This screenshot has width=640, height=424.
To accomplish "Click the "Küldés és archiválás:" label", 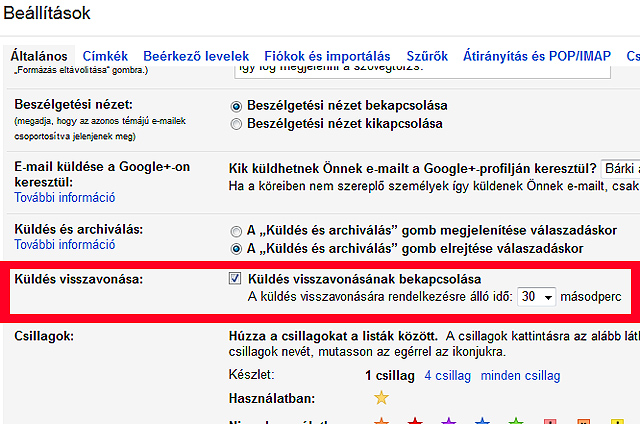I will tap(79, 229).
